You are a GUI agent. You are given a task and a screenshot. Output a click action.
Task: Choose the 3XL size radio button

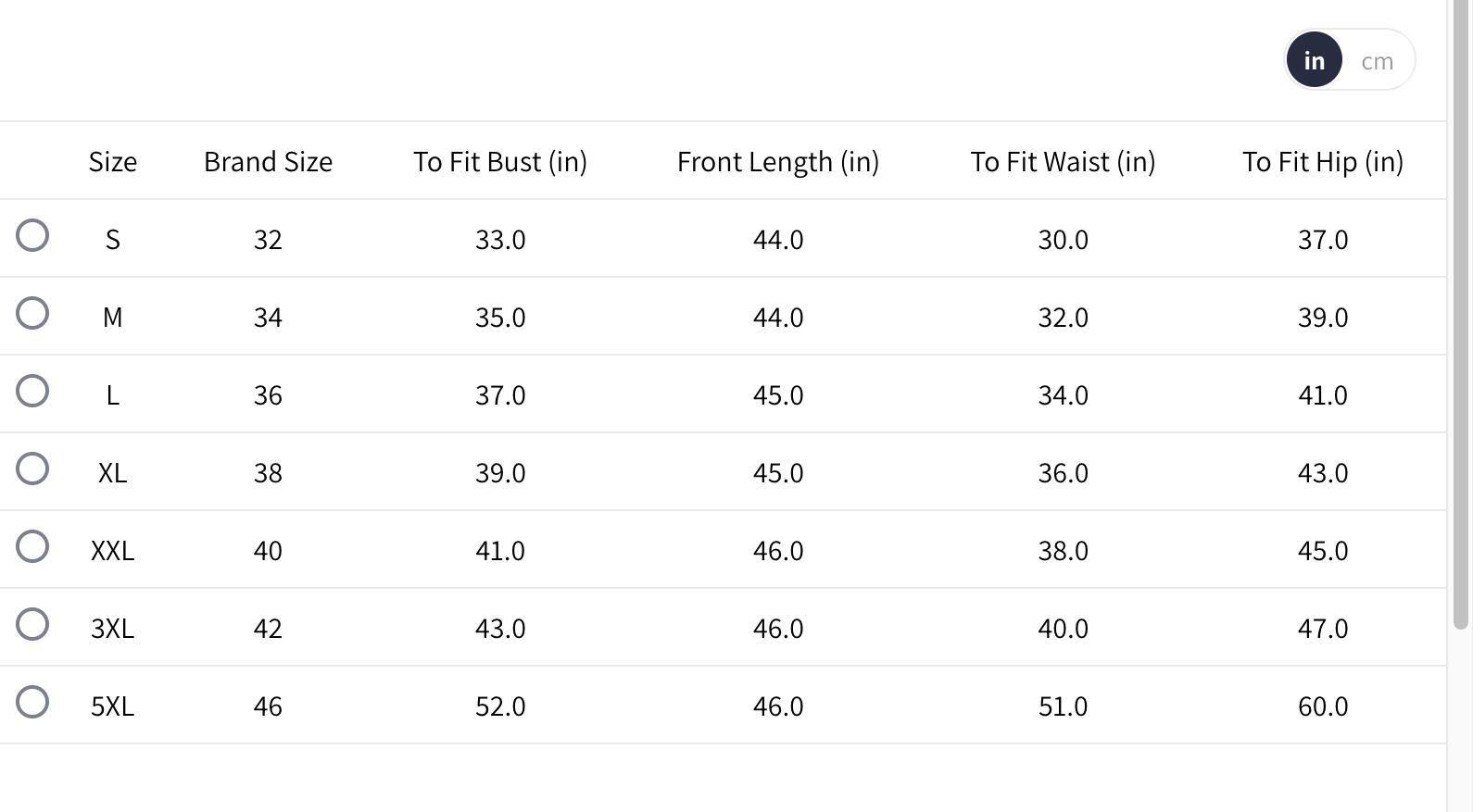coord(32,624)
